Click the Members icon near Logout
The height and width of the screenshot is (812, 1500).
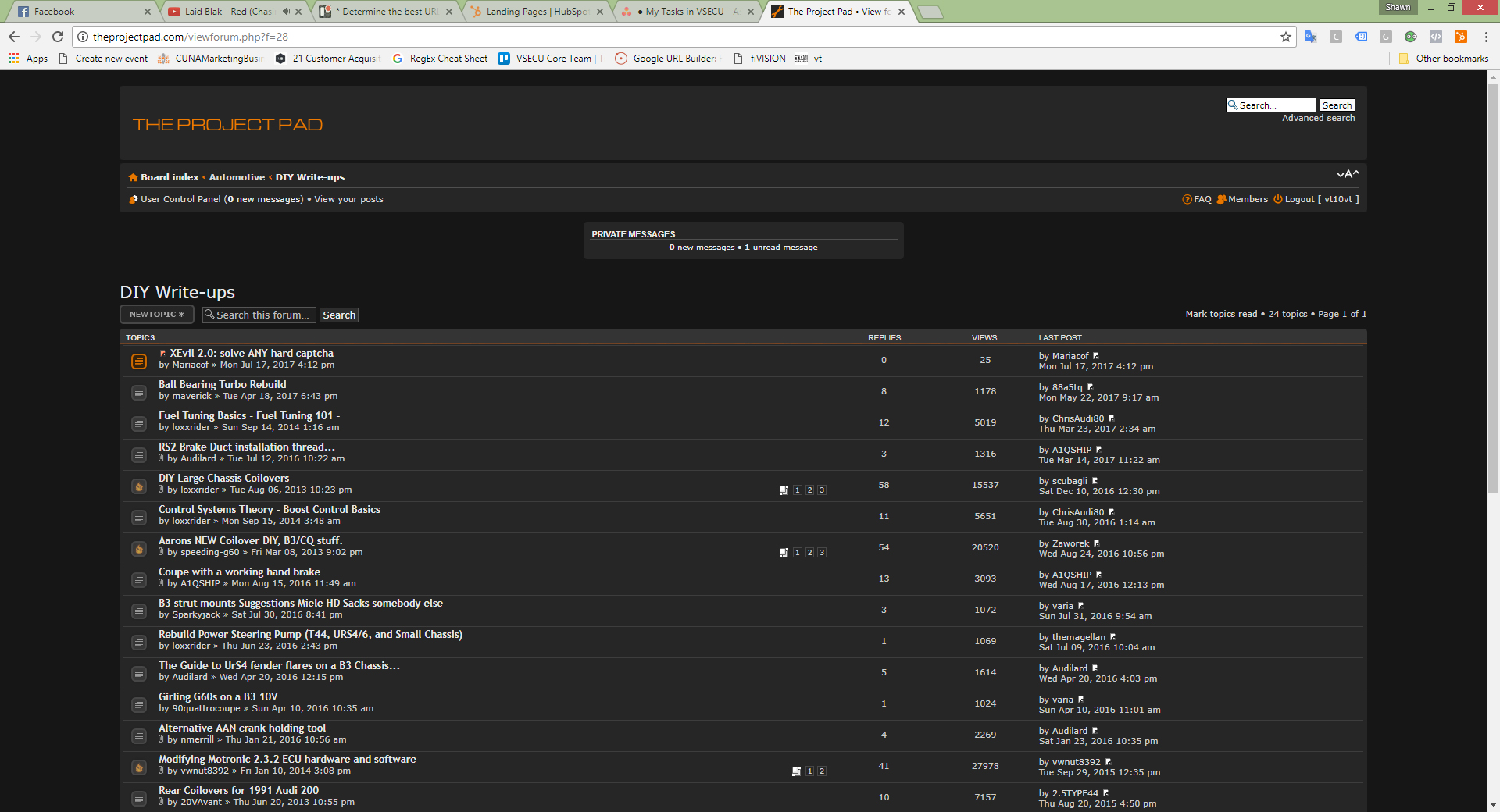(1220, 199)
